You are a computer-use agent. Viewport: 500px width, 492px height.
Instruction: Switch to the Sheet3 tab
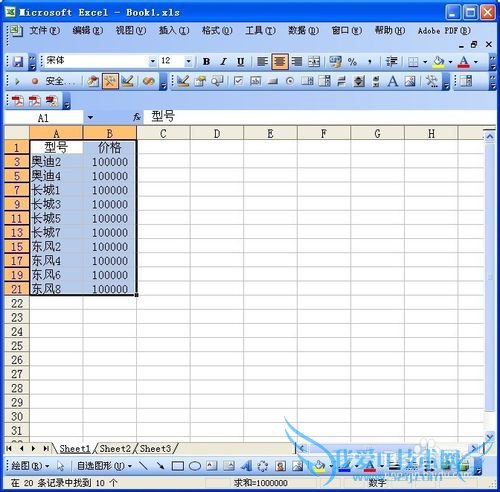(156, 449)
